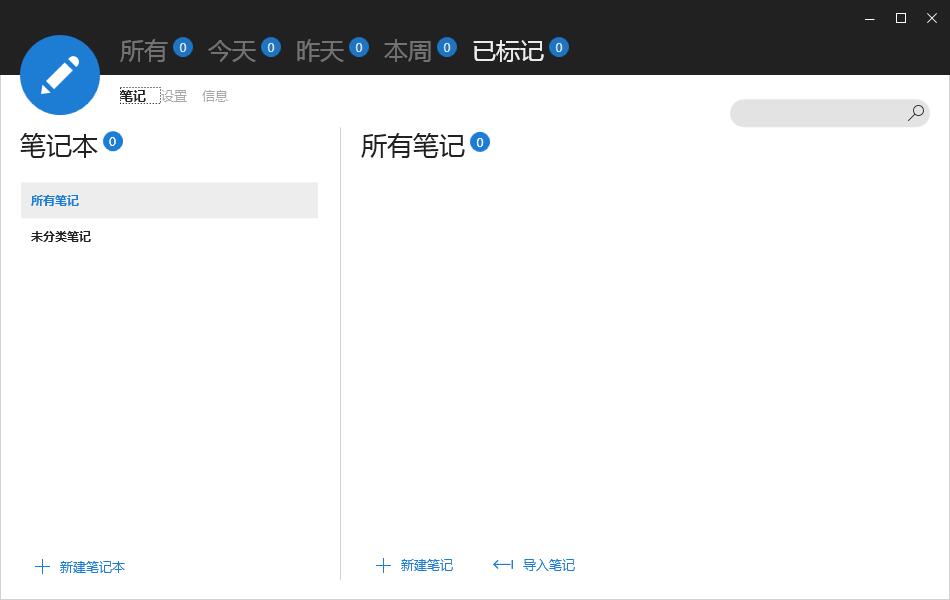Click the count badge next to 本周 tab
This screenshot has width=950, height=600.
(x=447, y=47)
